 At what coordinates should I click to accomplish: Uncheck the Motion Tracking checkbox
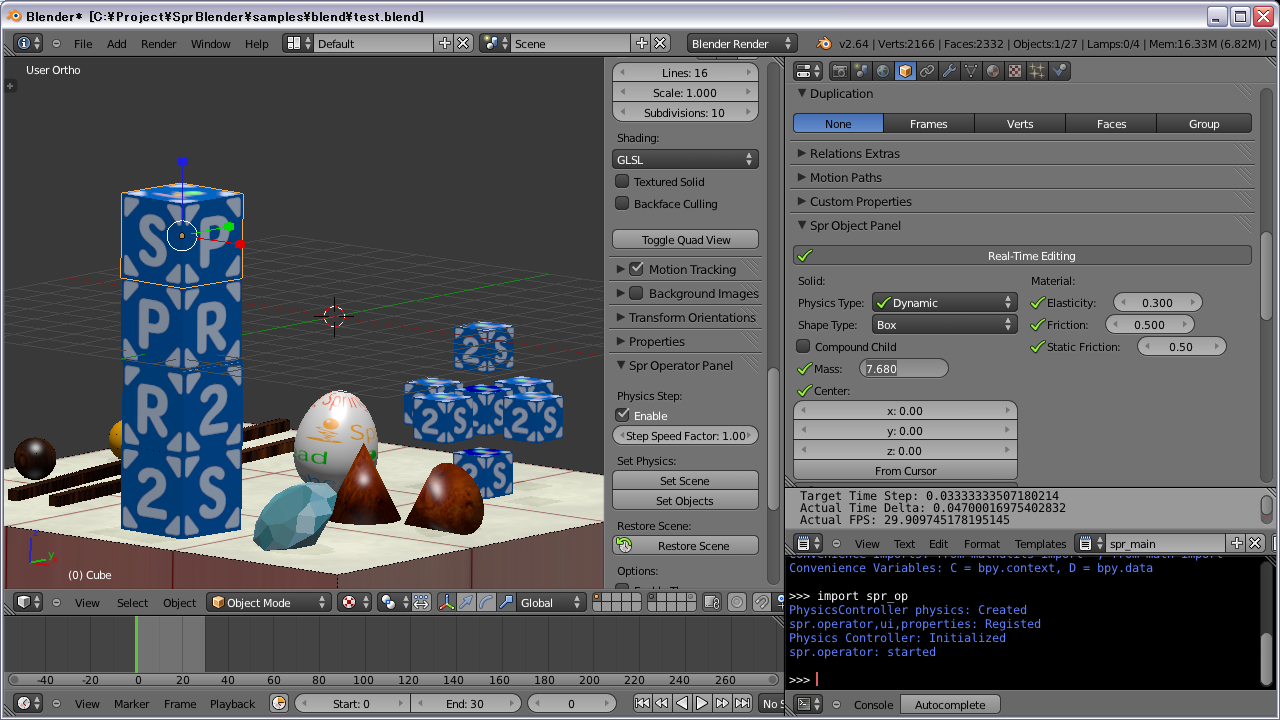[x=636, y=269]
